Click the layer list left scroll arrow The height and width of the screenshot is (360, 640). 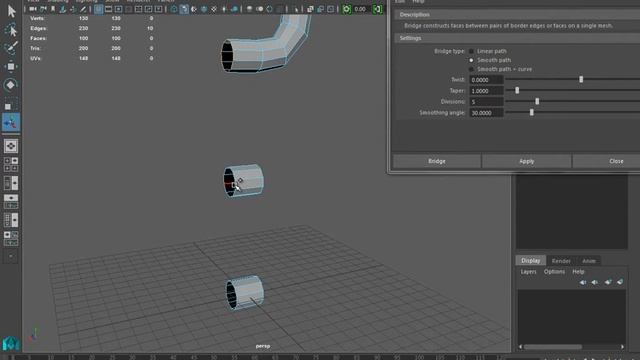click(x=520, y=347)
